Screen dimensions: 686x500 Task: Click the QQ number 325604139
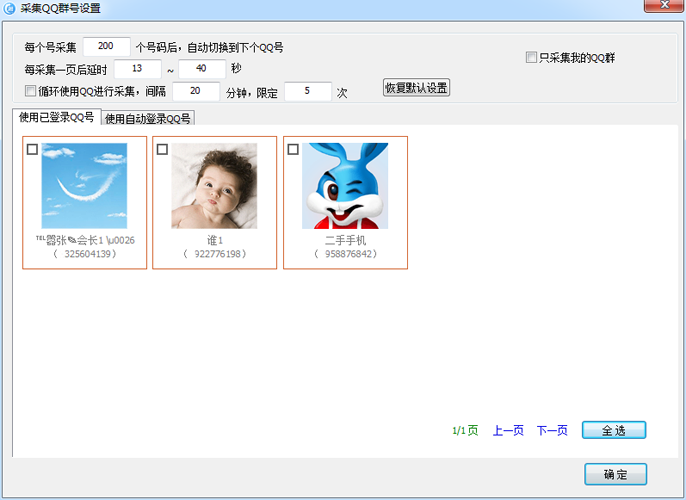[x=88, y=254]
